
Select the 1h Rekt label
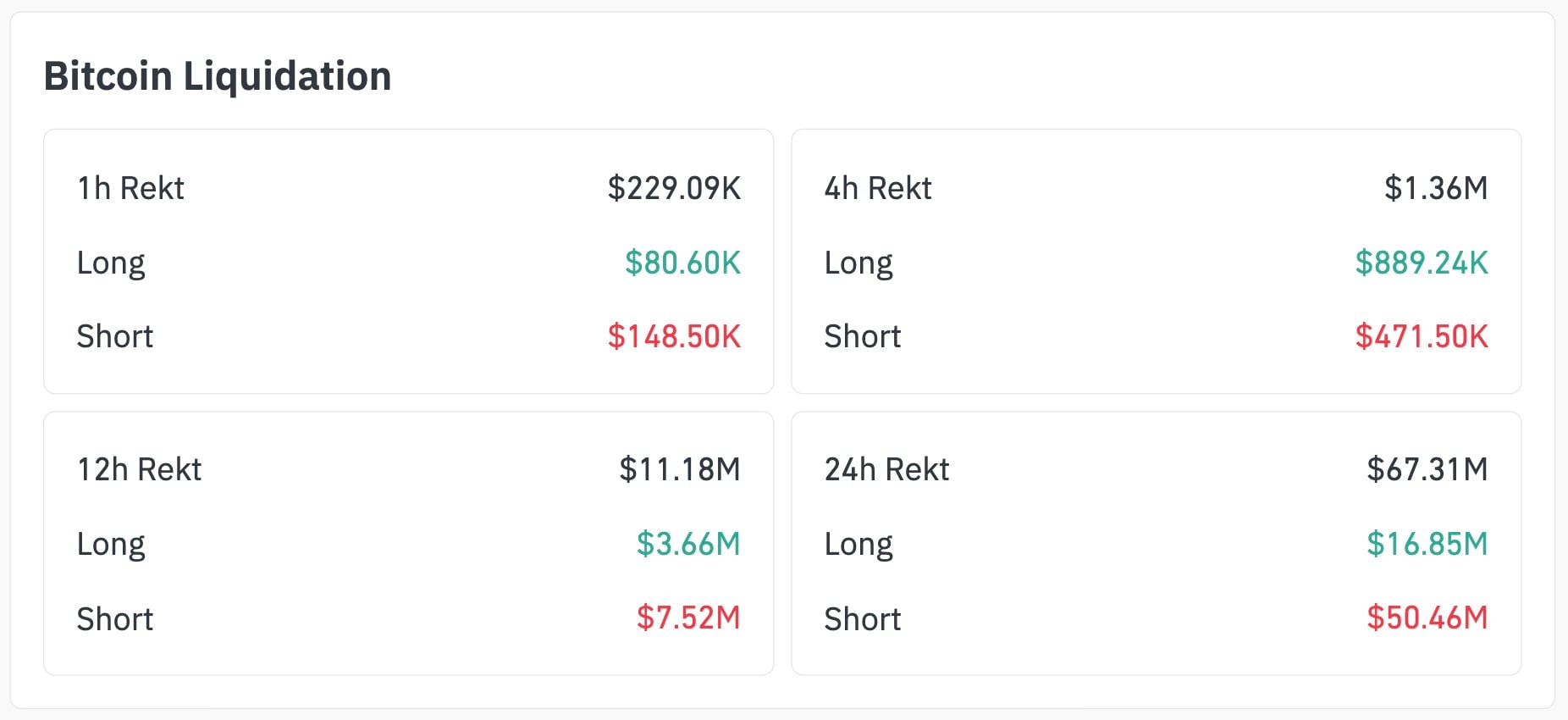click(x=130, y=188)
